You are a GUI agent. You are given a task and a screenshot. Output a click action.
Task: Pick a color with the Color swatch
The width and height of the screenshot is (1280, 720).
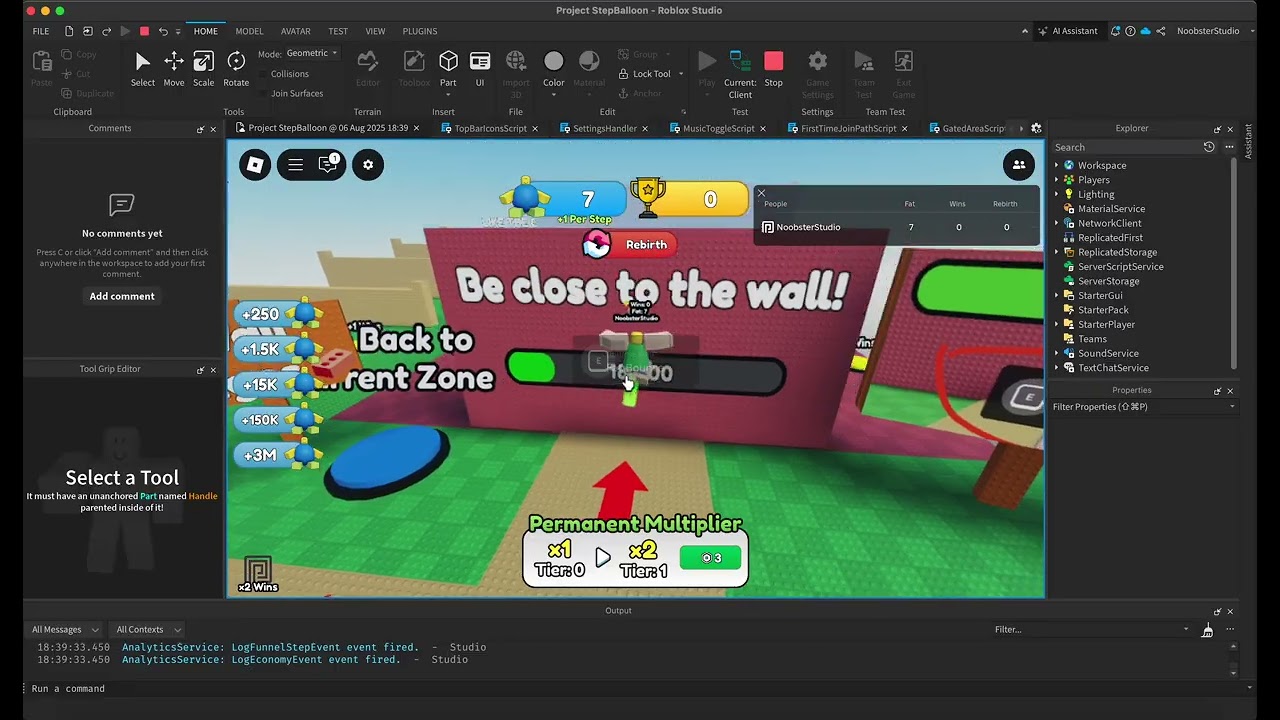pyautogui.click(x=554, y=60)
